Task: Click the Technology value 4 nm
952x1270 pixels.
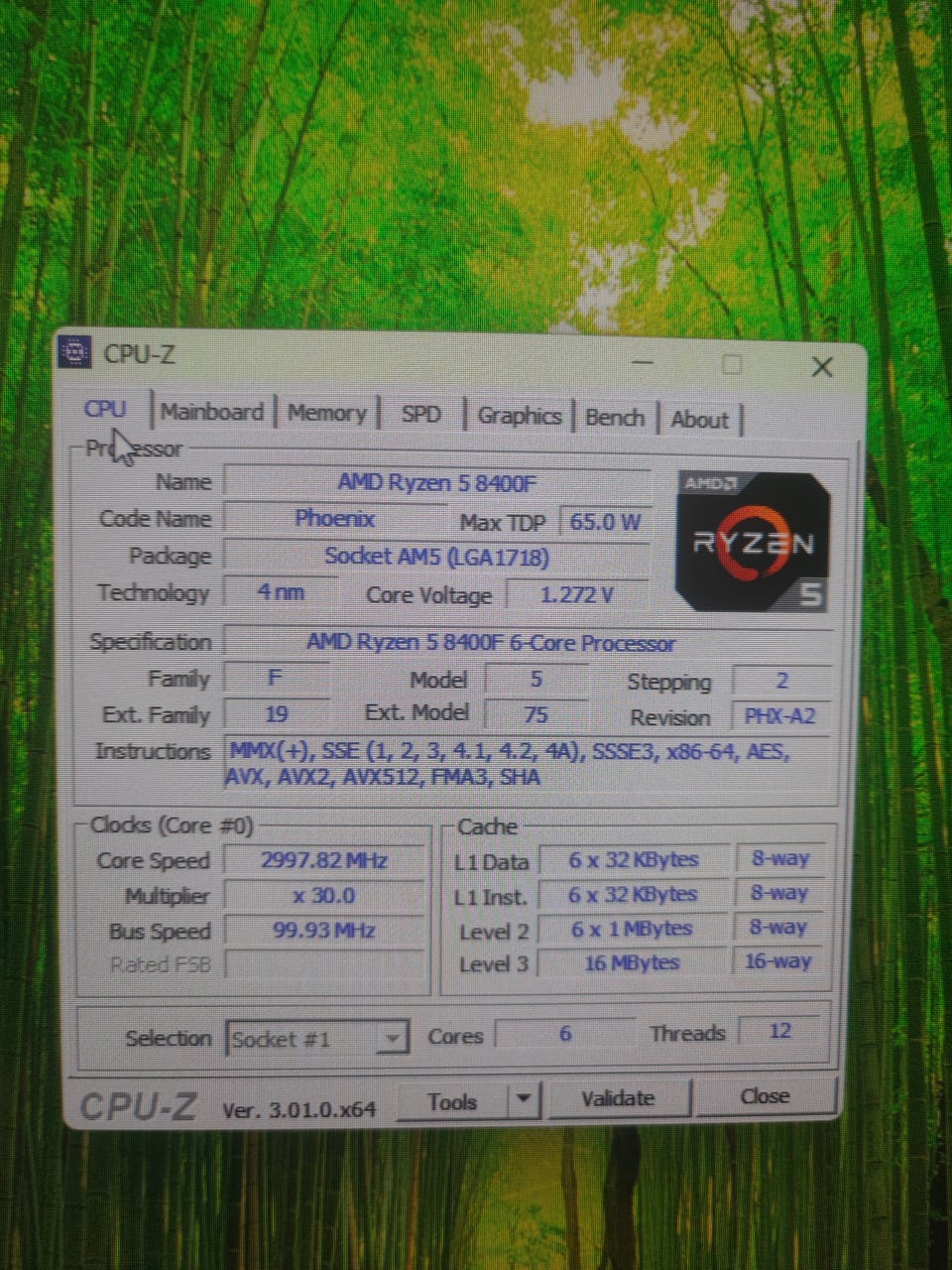Action: [281, 592]
